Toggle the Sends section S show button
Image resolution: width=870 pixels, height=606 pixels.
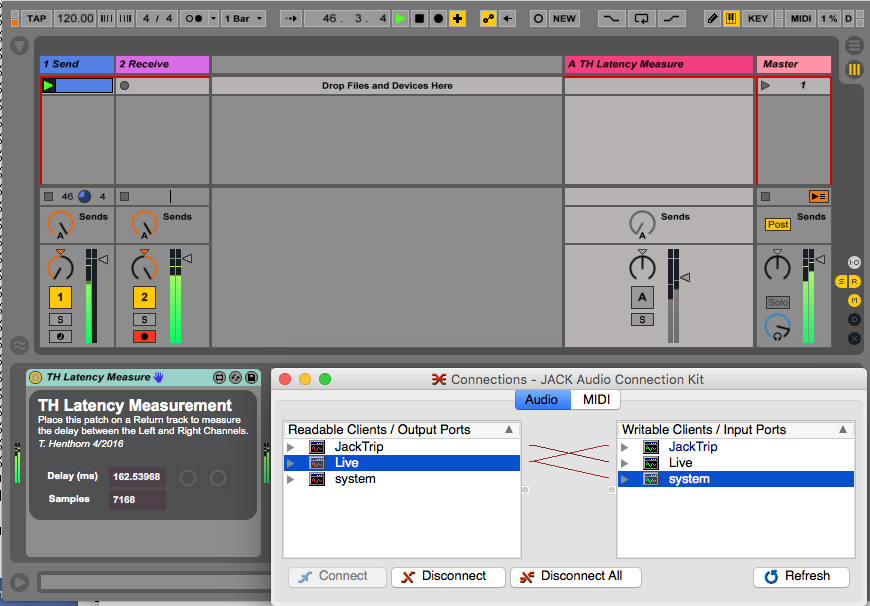pos(841,282)
